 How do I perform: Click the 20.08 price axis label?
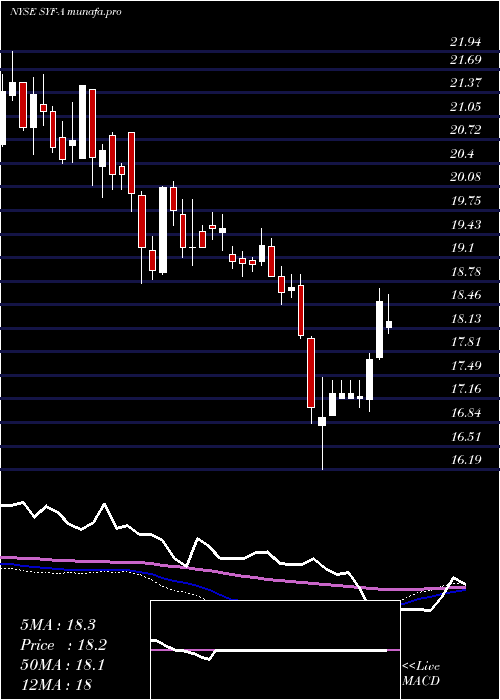466,177
